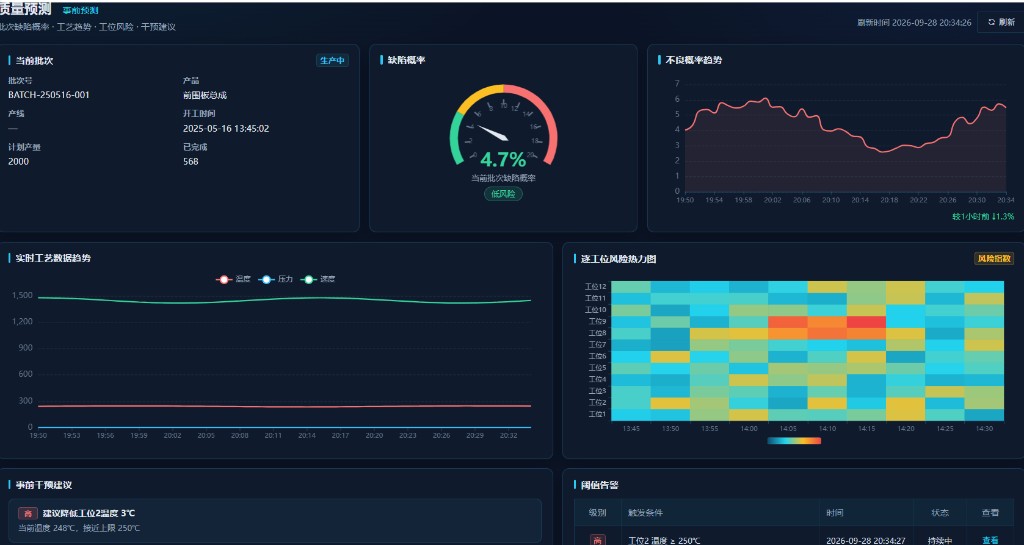Click the 20:18 label on defect trend axis
This screenshot has width=1024, height=545.
click(889, 200)
